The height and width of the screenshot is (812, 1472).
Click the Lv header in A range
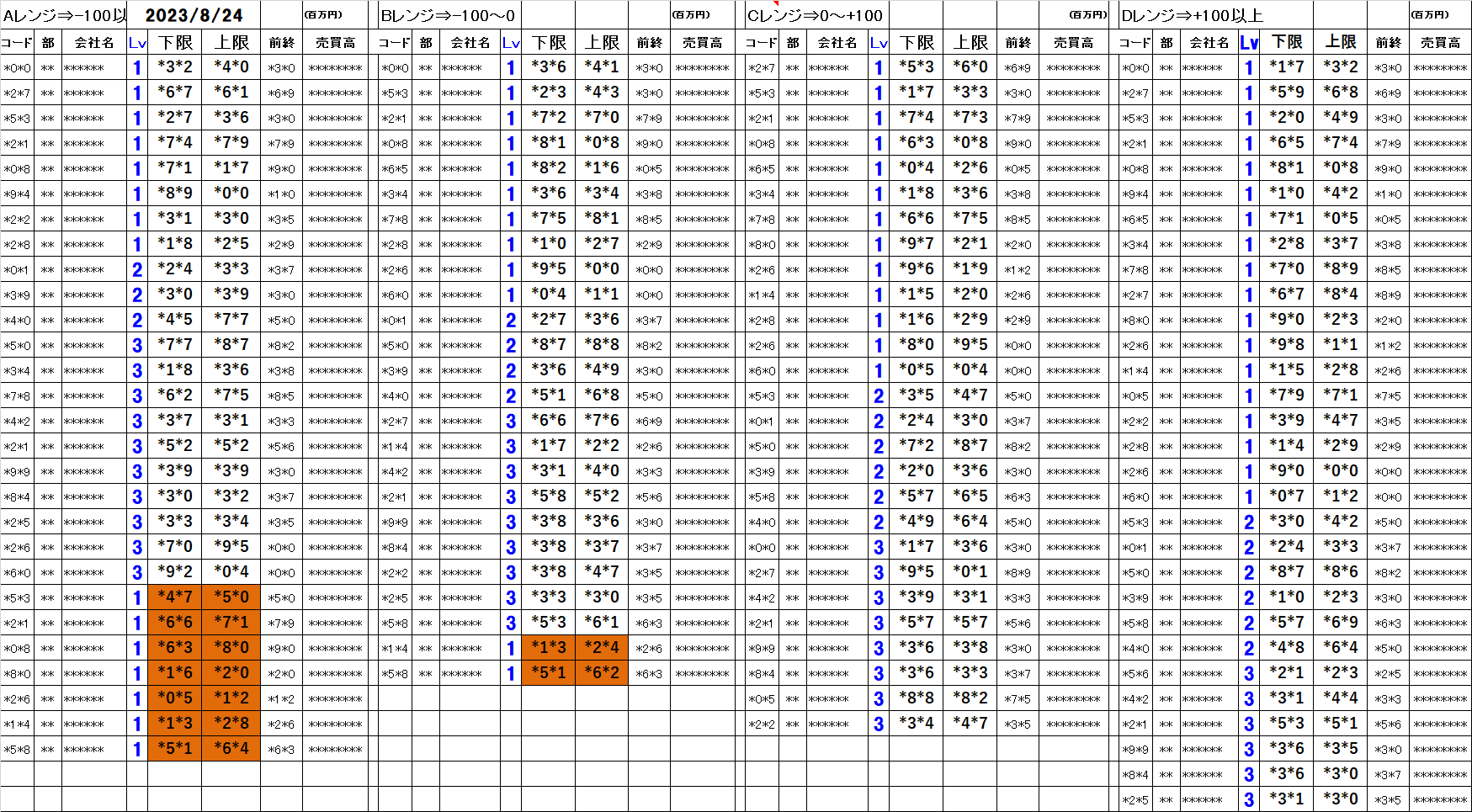coord(137,42)
